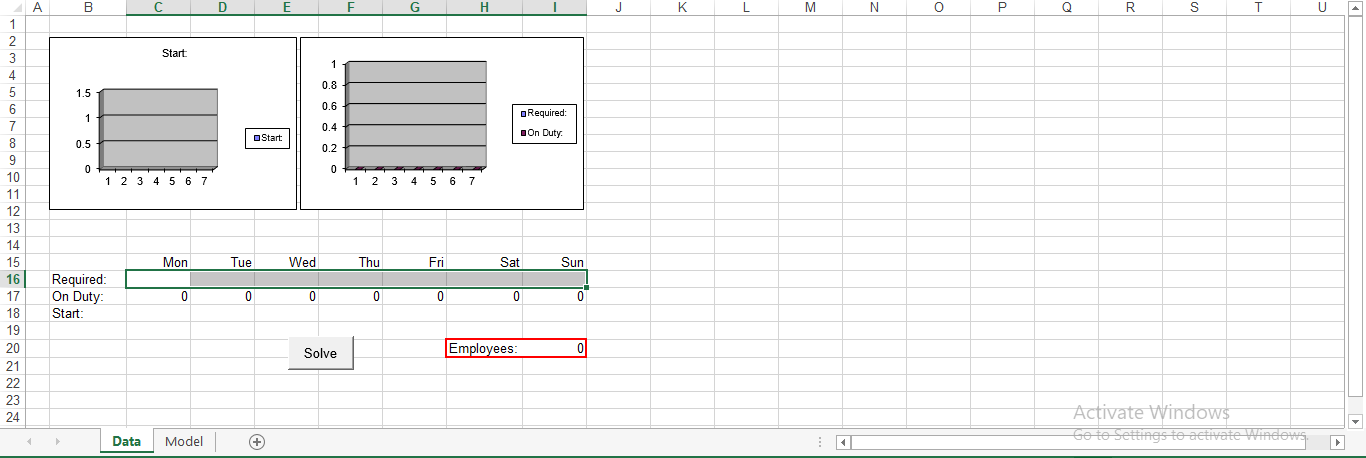This screenshot has width=1366, height=458.
Task: Select column U header
Action: tap(1322, 8)
